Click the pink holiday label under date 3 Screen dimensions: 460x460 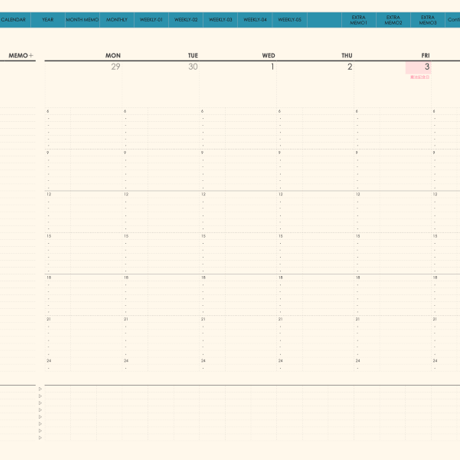420,77
